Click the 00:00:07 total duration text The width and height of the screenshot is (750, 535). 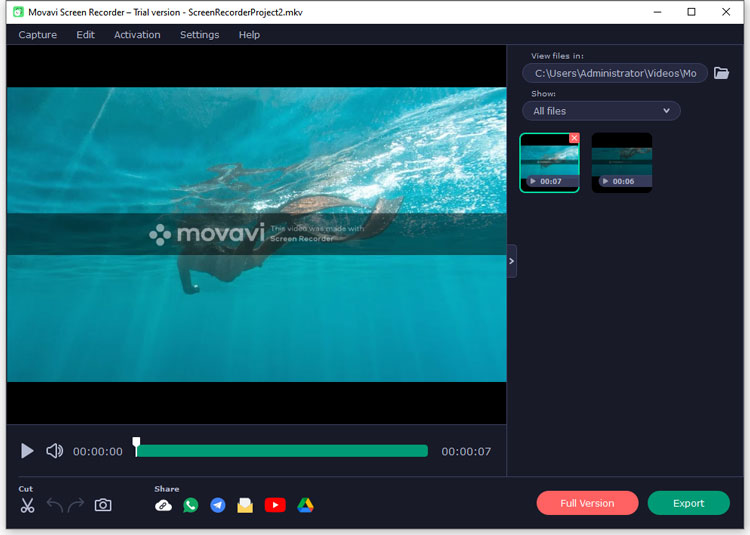(466, 451)
